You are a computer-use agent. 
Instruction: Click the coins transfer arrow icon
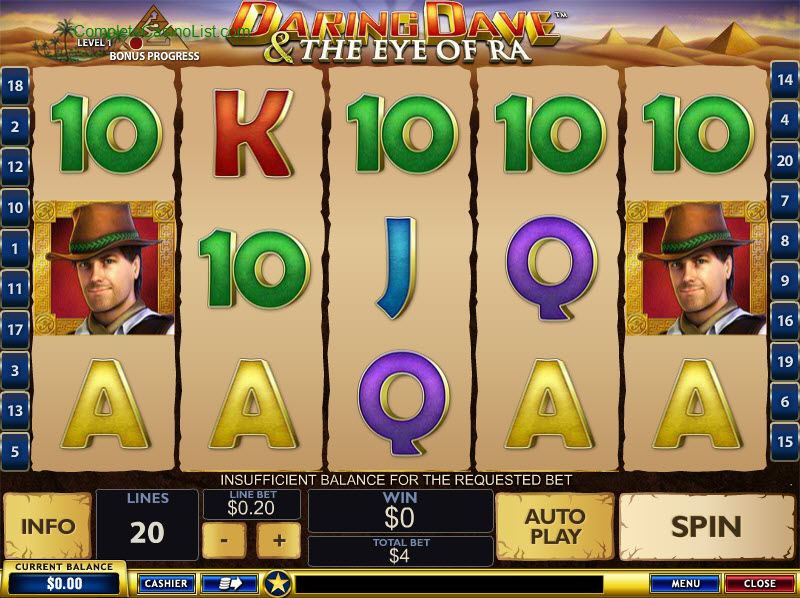pos(229,584)
